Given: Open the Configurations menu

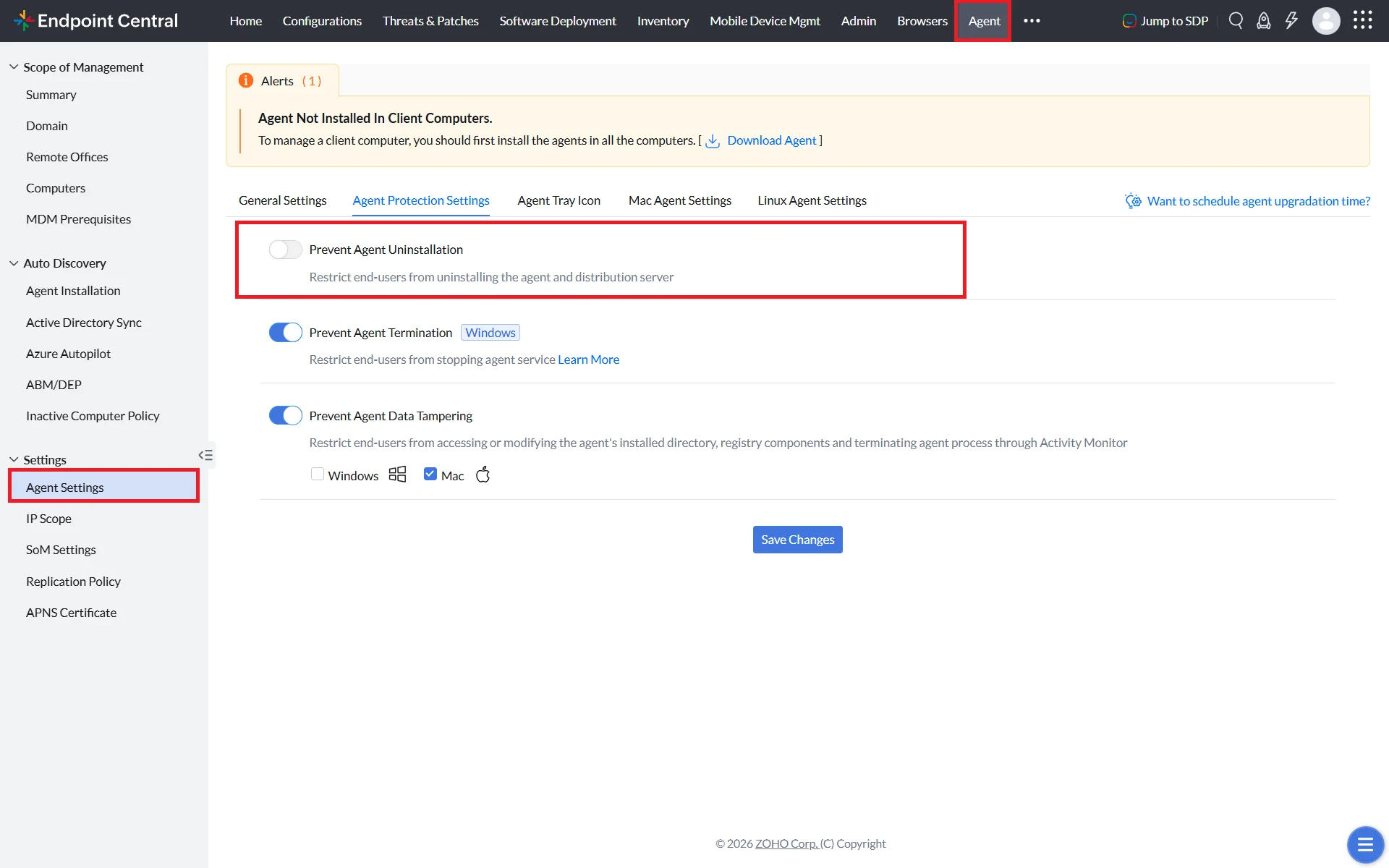Looking at the screenshot, I should tap(322, 21).
